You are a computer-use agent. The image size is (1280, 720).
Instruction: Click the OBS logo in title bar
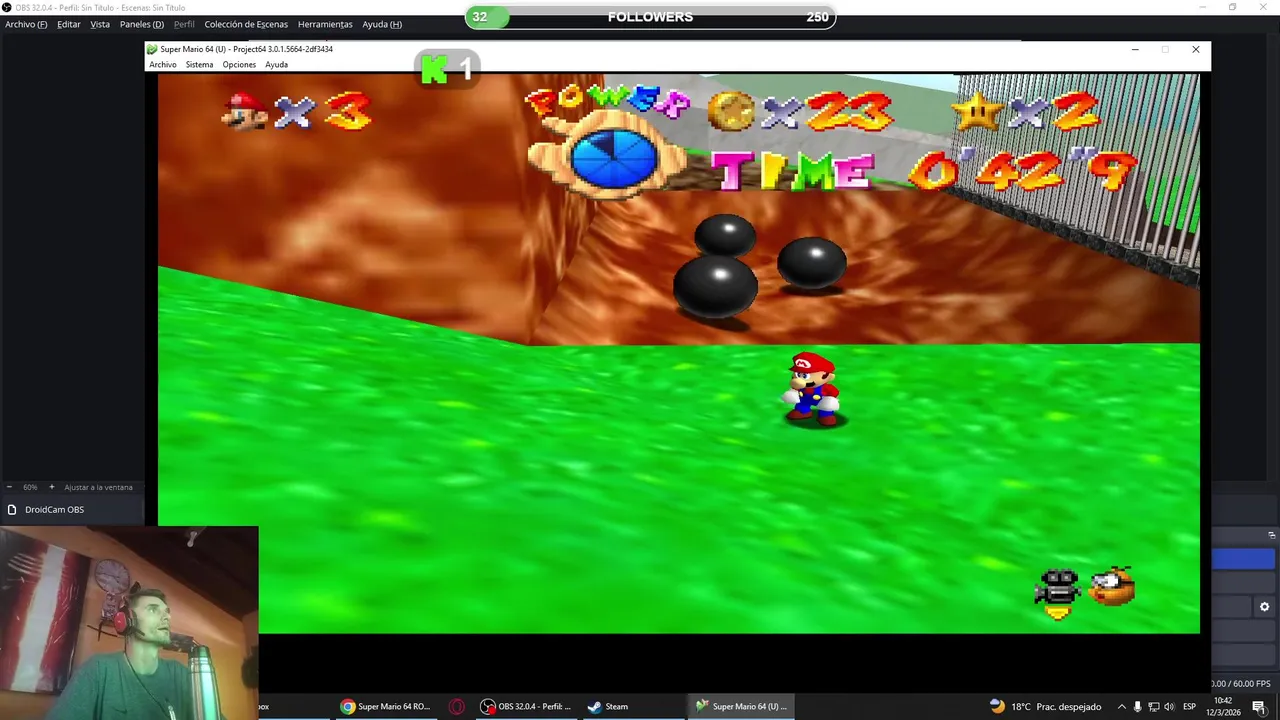8,7
